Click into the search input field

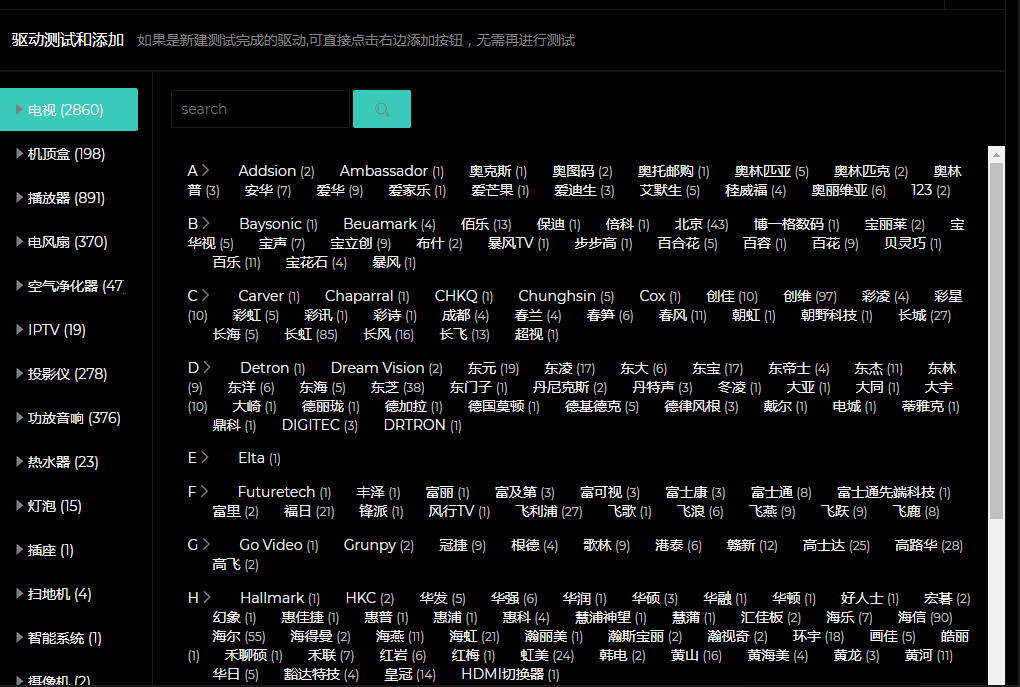coord(260,109)
